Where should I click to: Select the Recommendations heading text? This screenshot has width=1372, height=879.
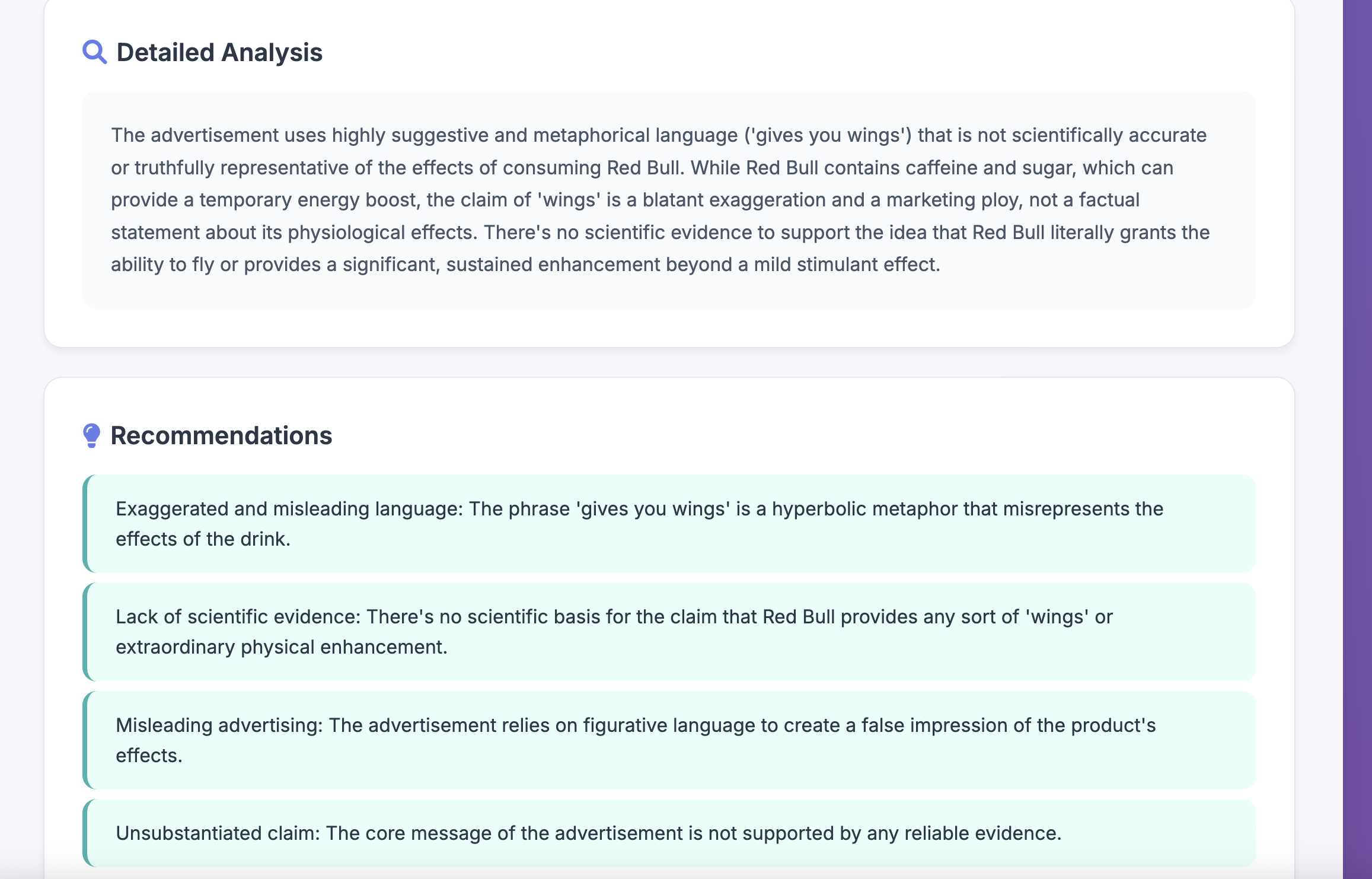click(221, 435)
